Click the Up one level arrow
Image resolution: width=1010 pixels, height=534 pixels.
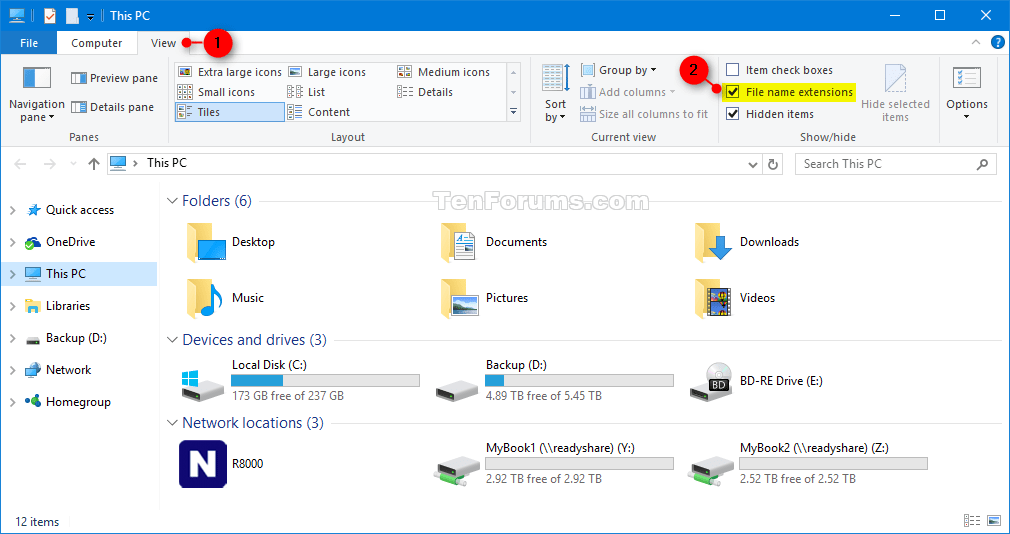(94, 164)
